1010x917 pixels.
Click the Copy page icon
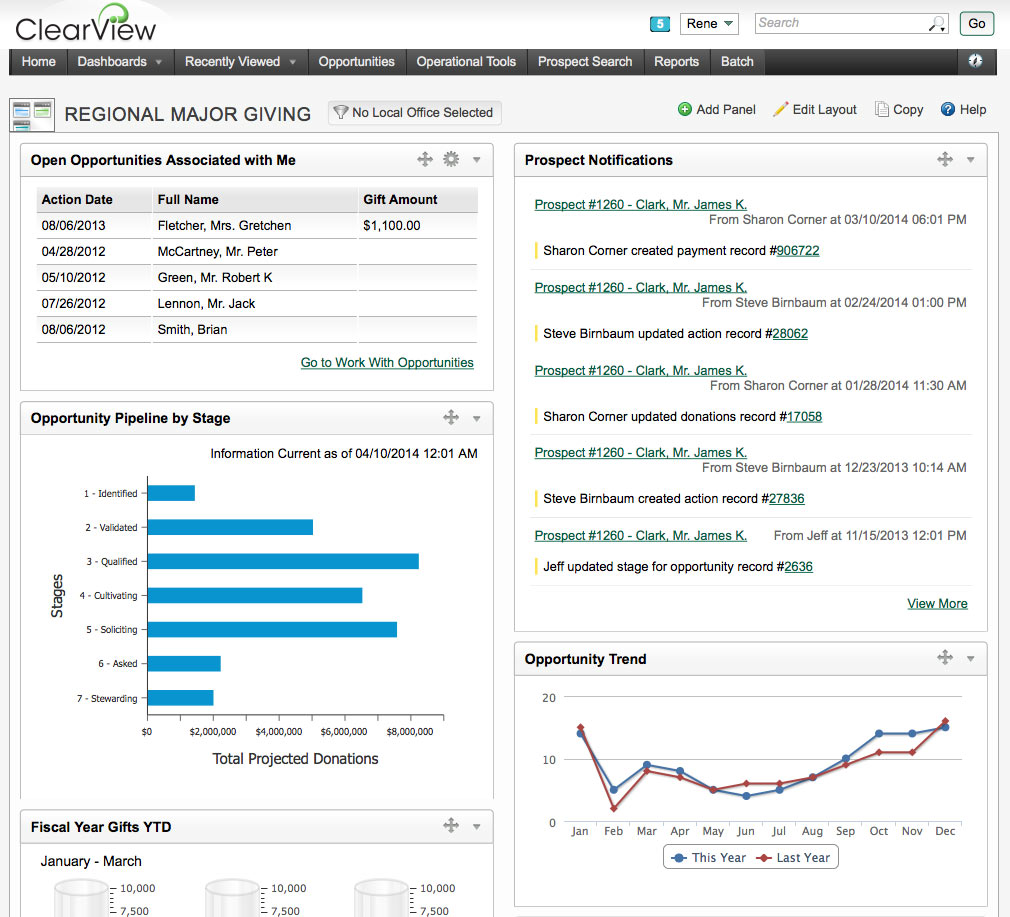882,109
